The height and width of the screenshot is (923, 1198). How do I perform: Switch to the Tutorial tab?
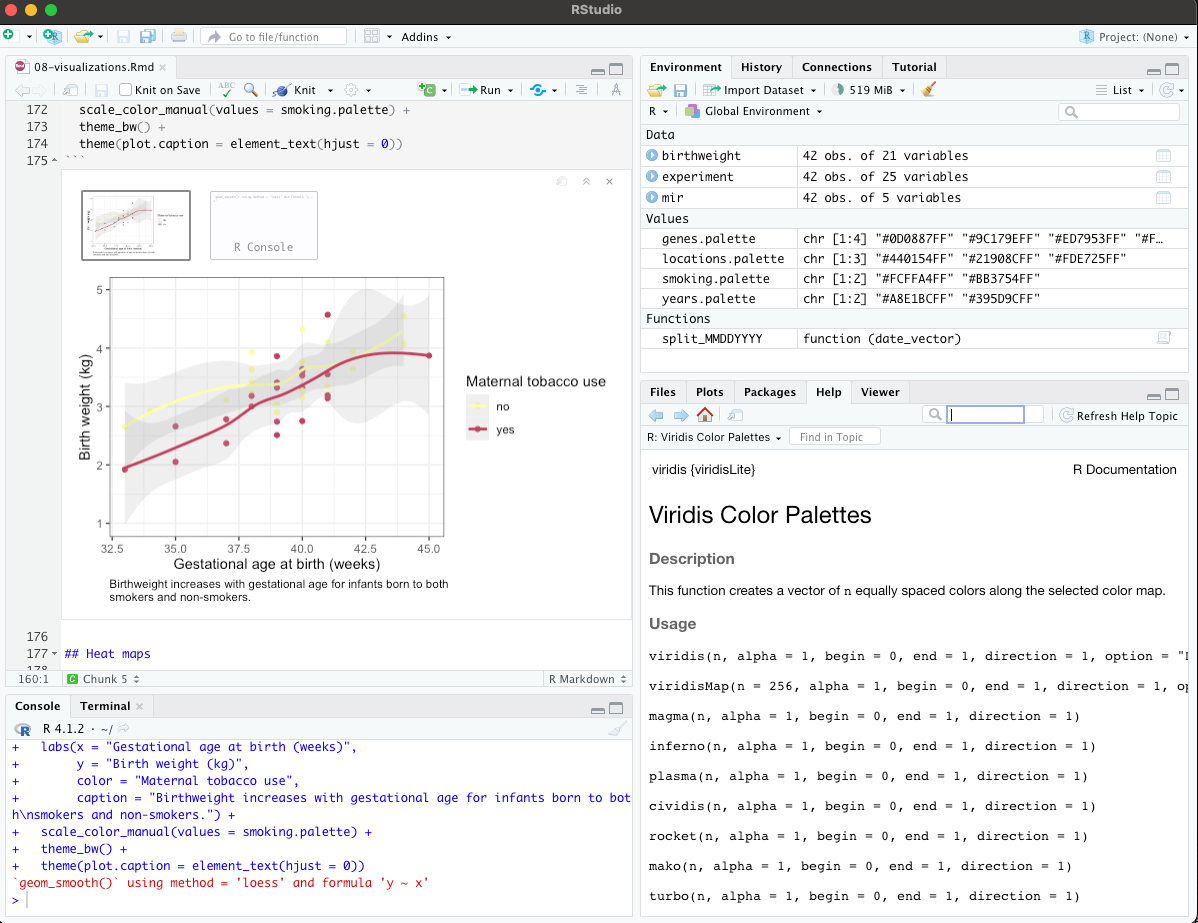pos(914,67)
